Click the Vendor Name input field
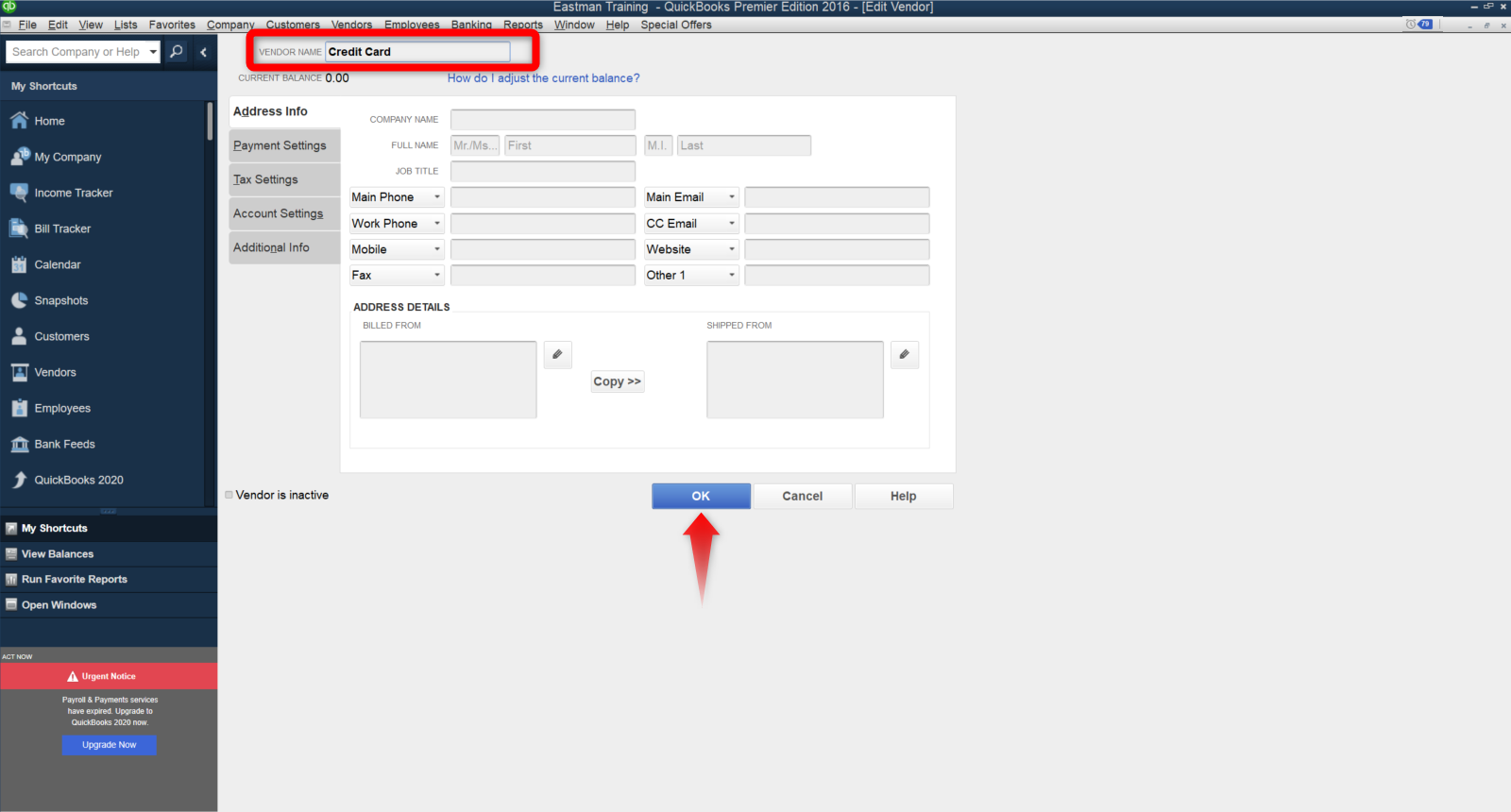Image resolution: width=1511 pixels, height=812 pixels. [x=417, y=52]
